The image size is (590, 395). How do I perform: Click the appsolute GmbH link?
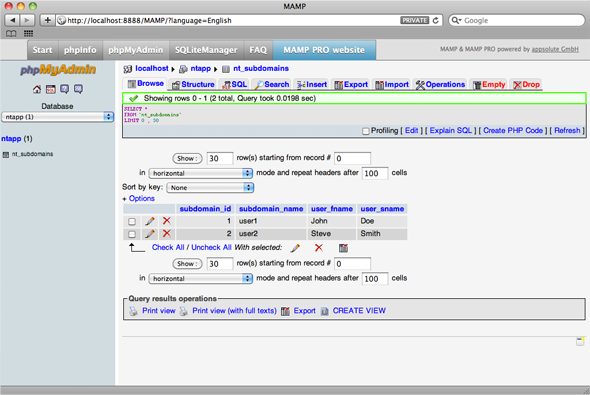[555, 49]
